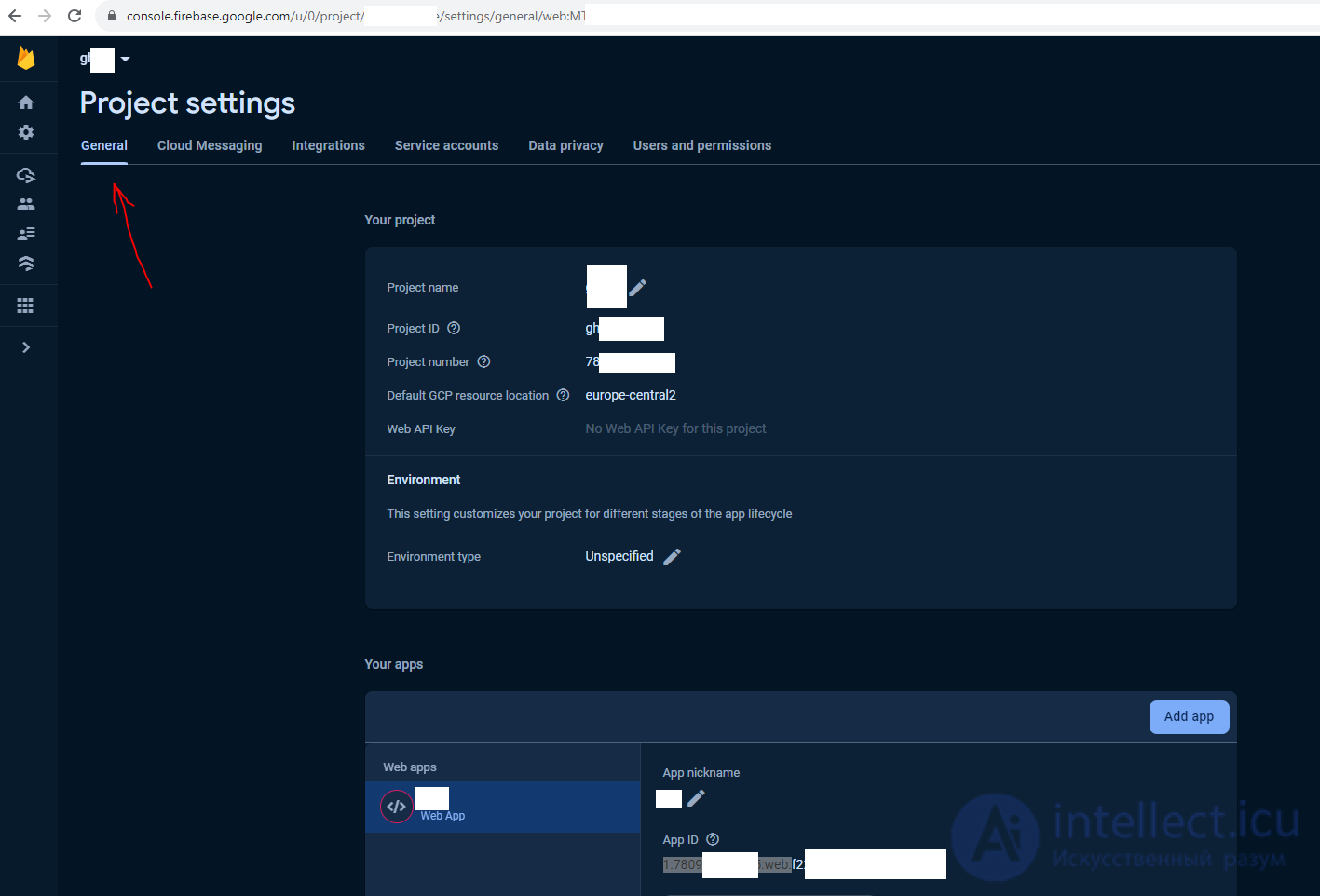Open the cloud sync icon in sidebar

click(26, 174)
